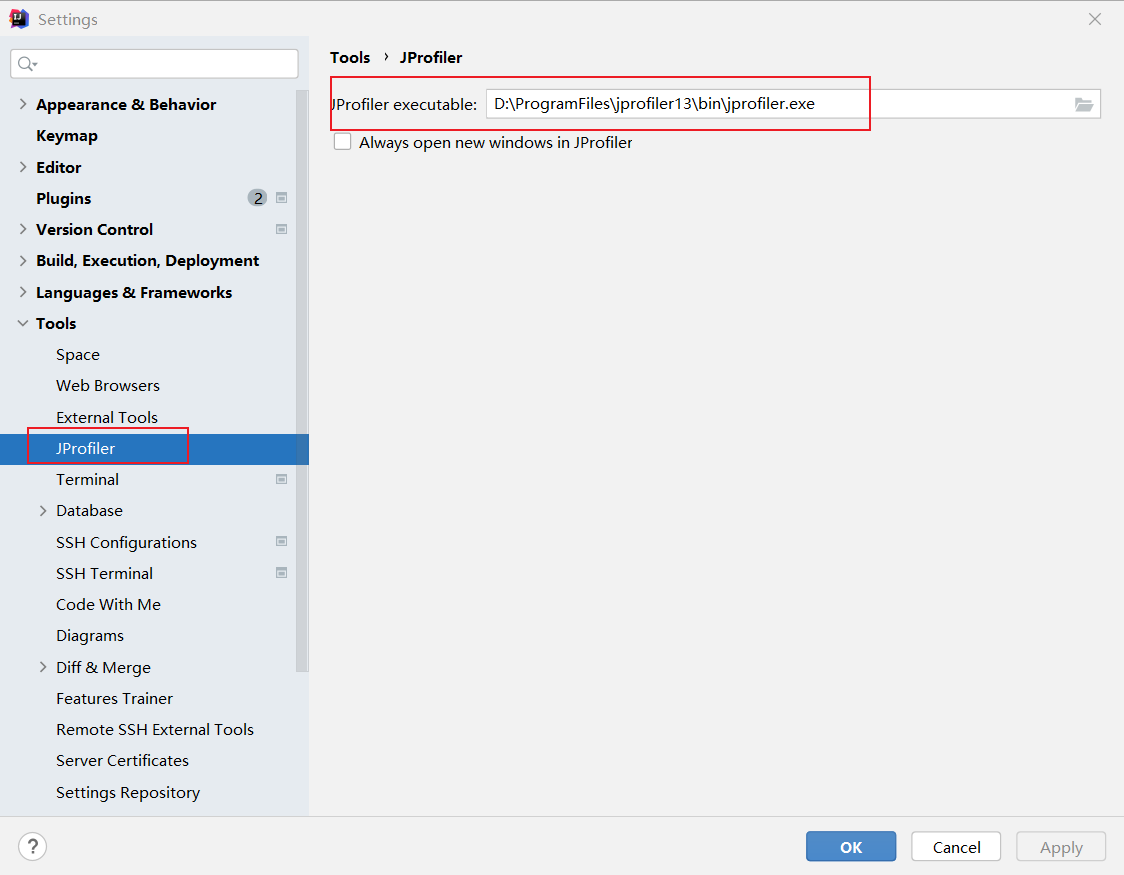This screenshot has width=1124, height=875.
Task: Click project-level icon beside SSH Configurations
Action: pos(282,542)
